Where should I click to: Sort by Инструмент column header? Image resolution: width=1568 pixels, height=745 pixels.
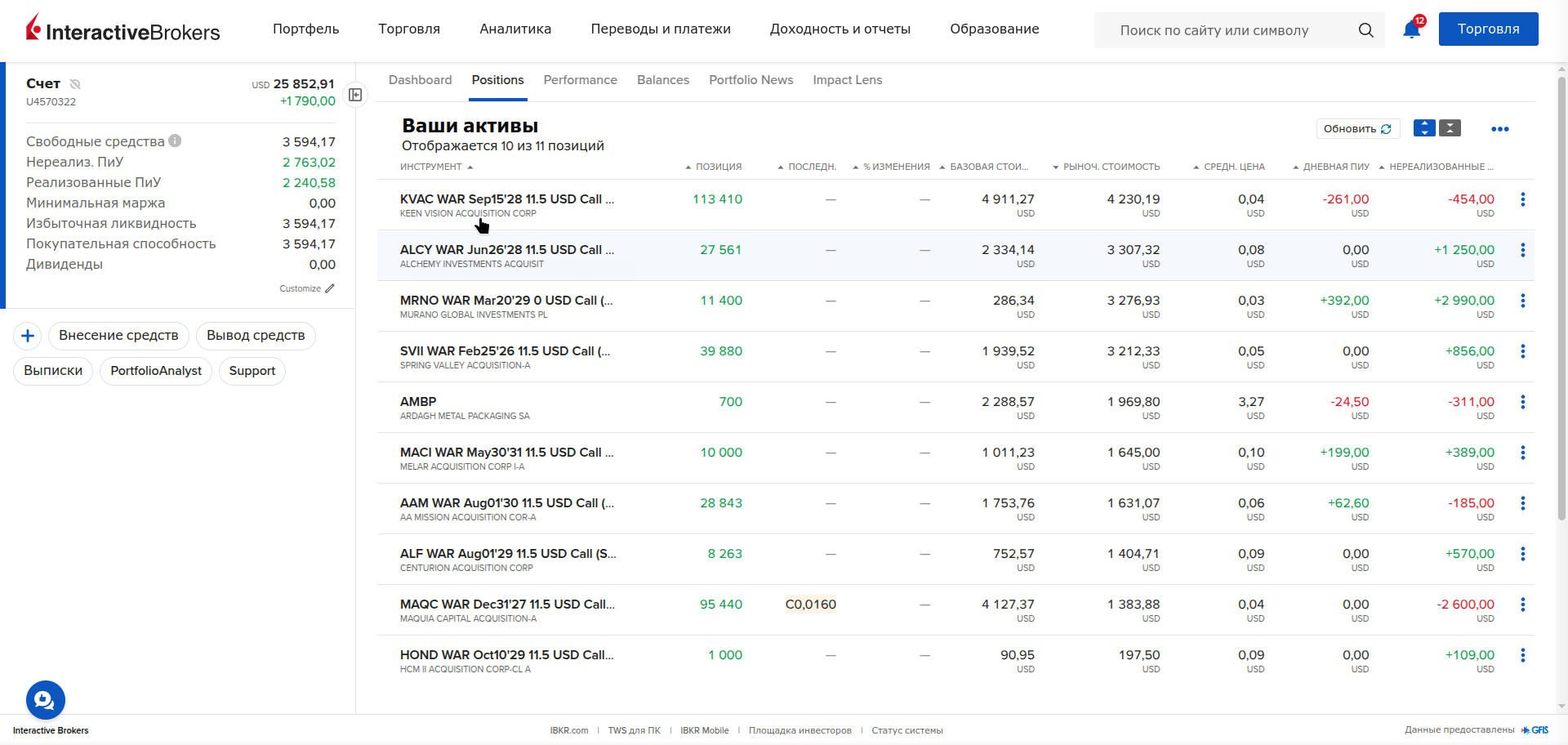431,167
